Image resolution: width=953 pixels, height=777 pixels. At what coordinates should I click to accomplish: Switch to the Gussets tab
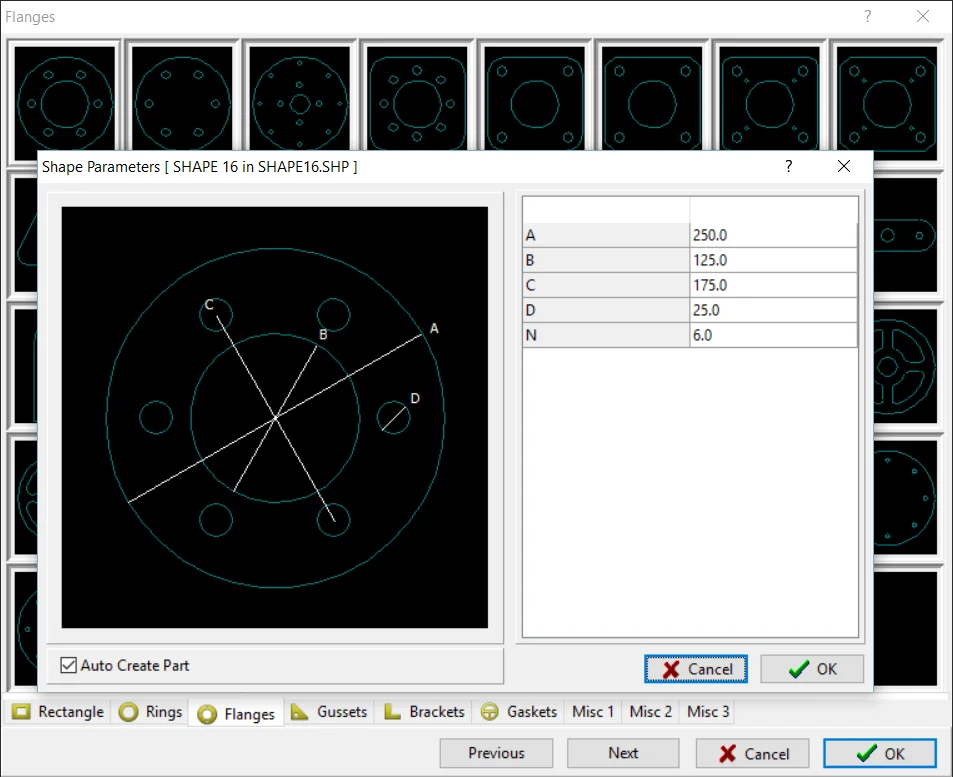[x=329, y=711]
